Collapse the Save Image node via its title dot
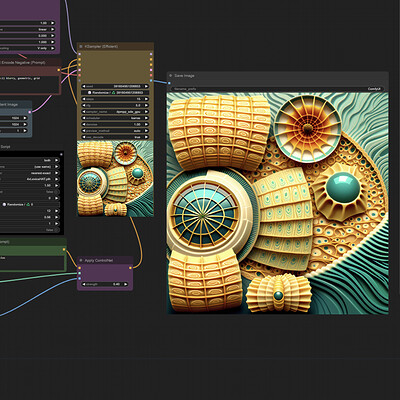Image resolution: width=400 pixels, height=400 pixels. pos(171,76)
